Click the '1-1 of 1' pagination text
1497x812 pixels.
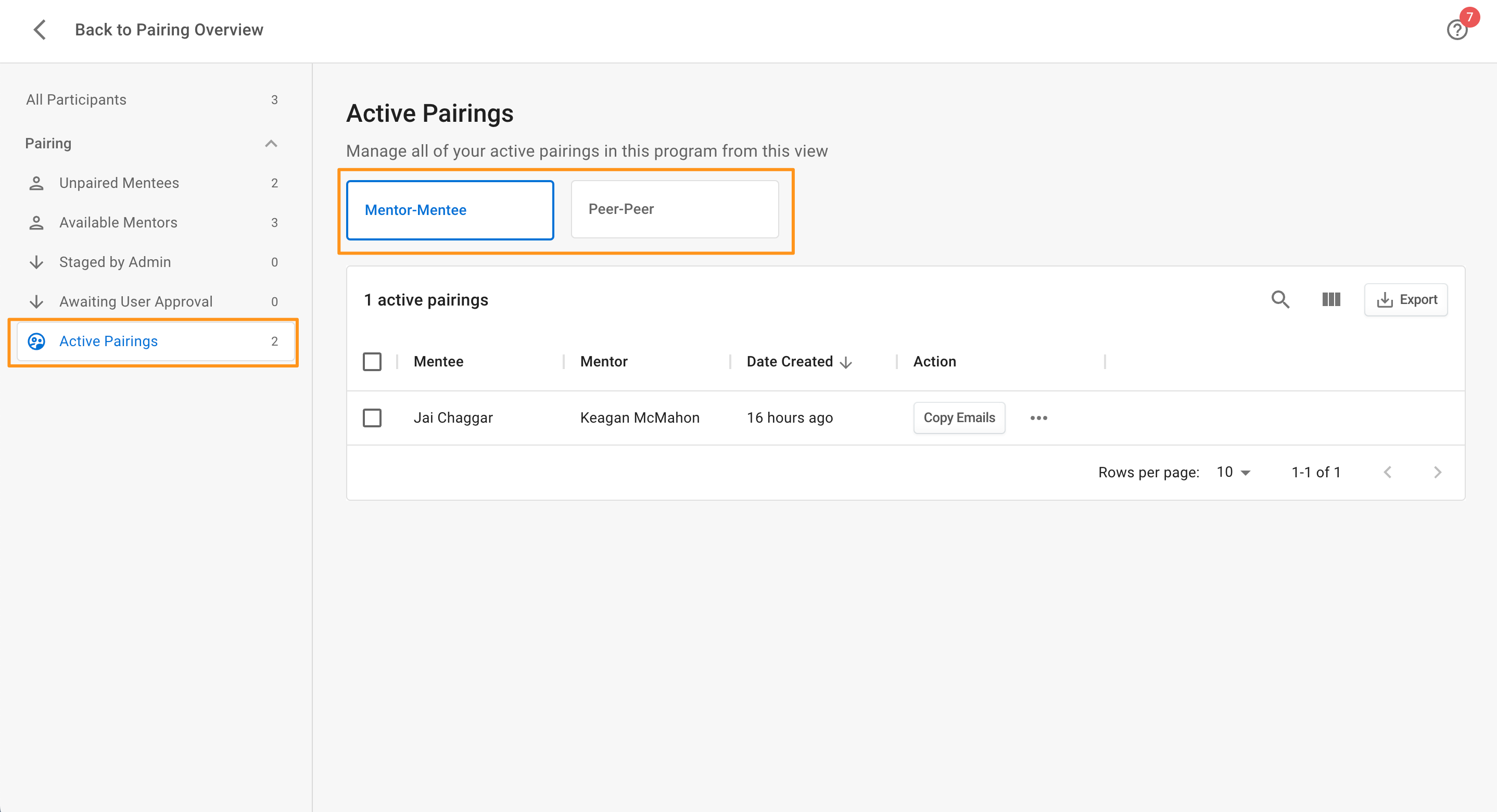pyautogui.click(x=1316, y=472)
